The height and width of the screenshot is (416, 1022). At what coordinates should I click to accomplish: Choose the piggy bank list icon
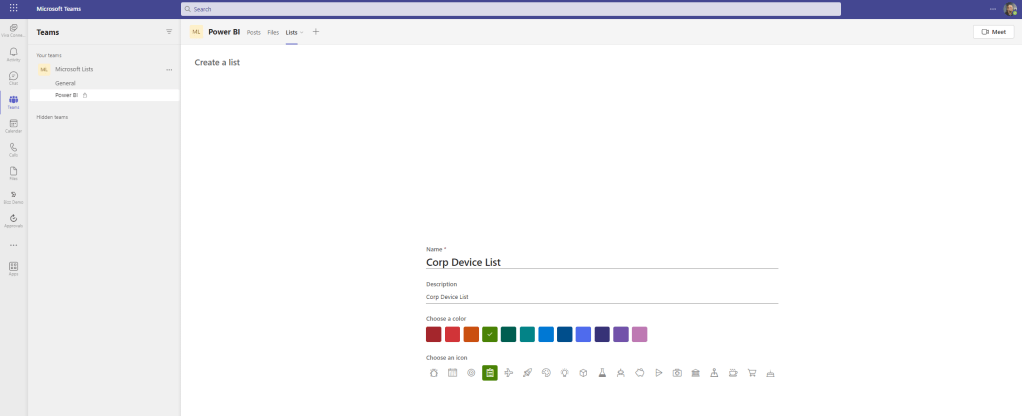click(640, 373)
